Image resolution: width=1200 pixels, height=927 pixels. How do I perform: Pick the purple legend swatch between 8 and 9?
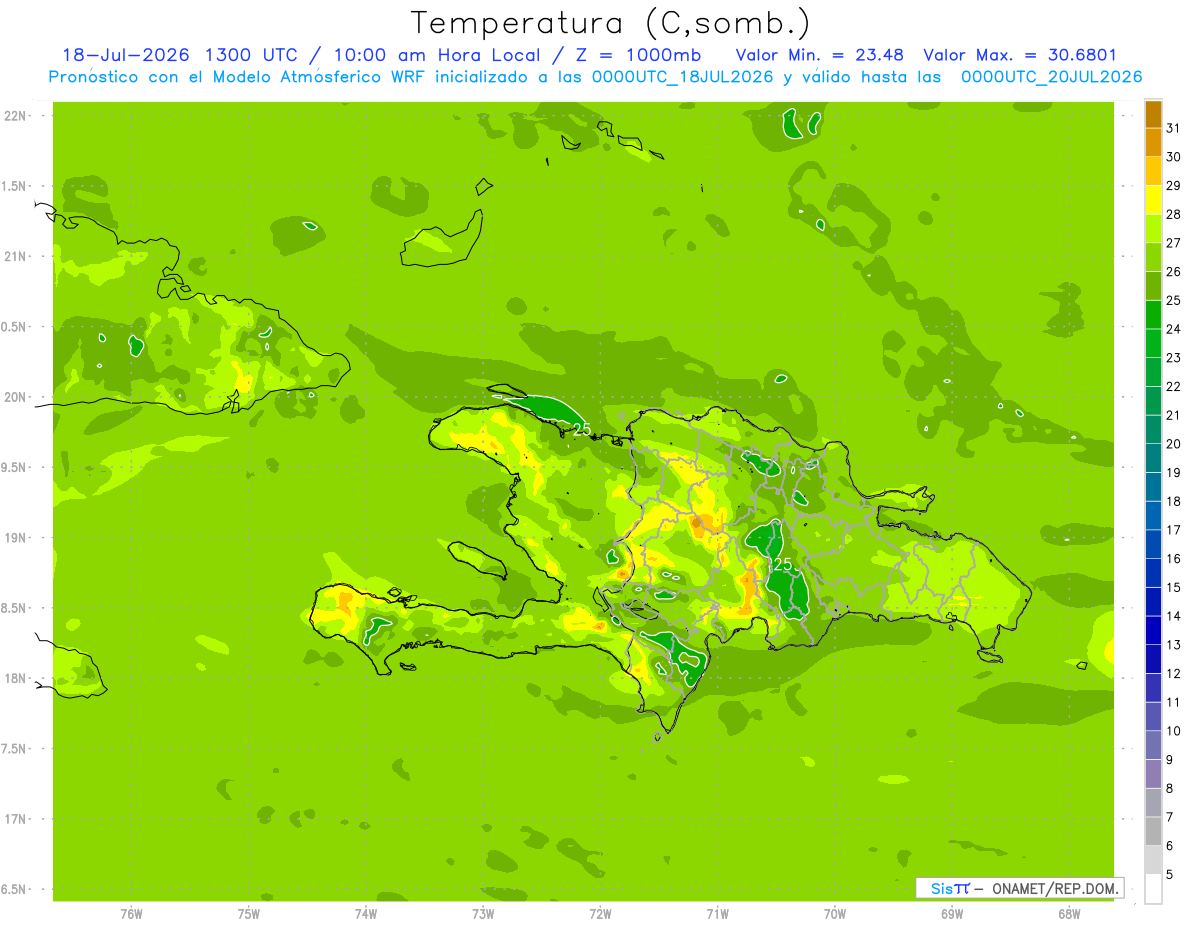point(1153,774)
